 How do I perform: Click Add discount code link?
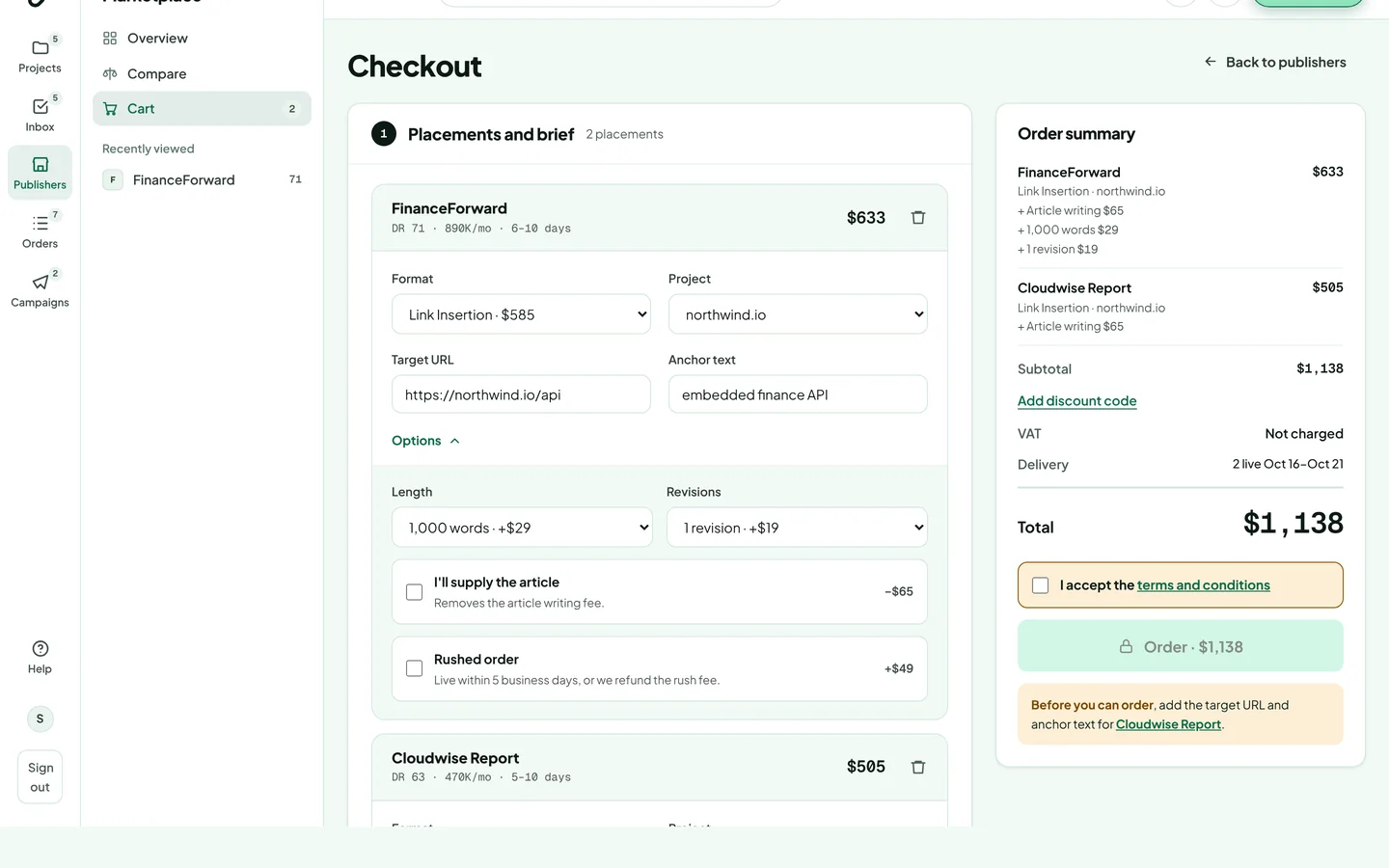pyautogui.click(x=1076, y=401)
